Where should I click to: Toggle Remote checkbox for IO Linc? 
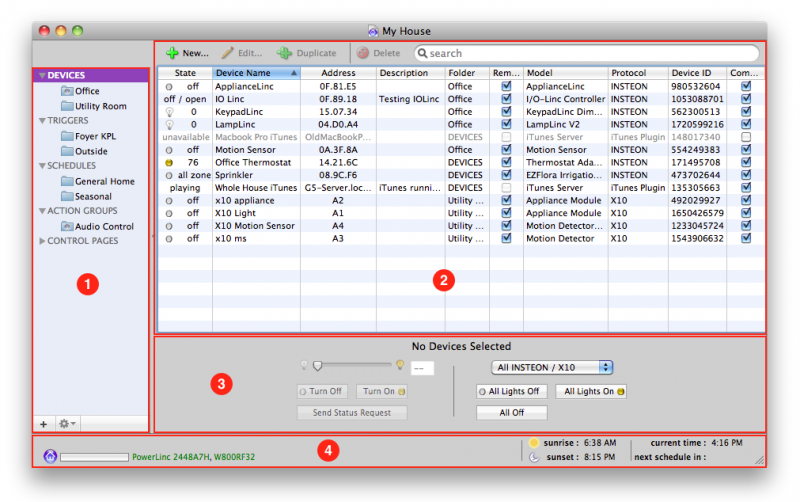click(x=506, y=98)
